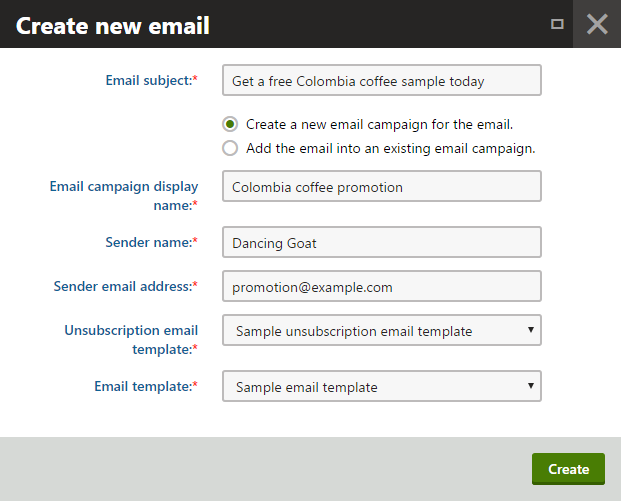Click the Email campaign display name label
Viewport: 621px width, 501px height.
(x=124, y=196)
